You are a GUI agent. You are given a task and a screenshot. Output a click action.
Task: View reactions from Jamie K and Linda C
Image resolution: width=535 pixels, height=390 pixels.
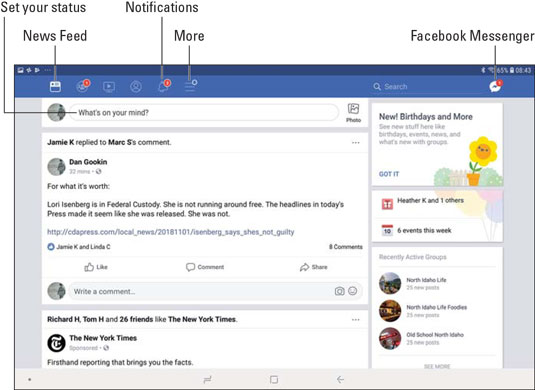coord(79,247)
